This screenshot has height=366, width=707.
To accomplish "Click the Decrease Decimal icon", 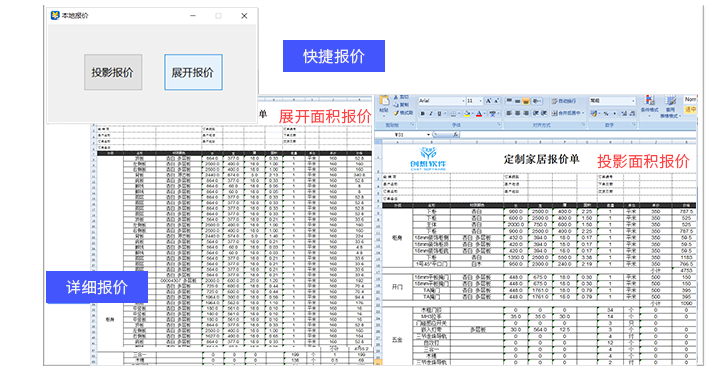I will 633,113.
